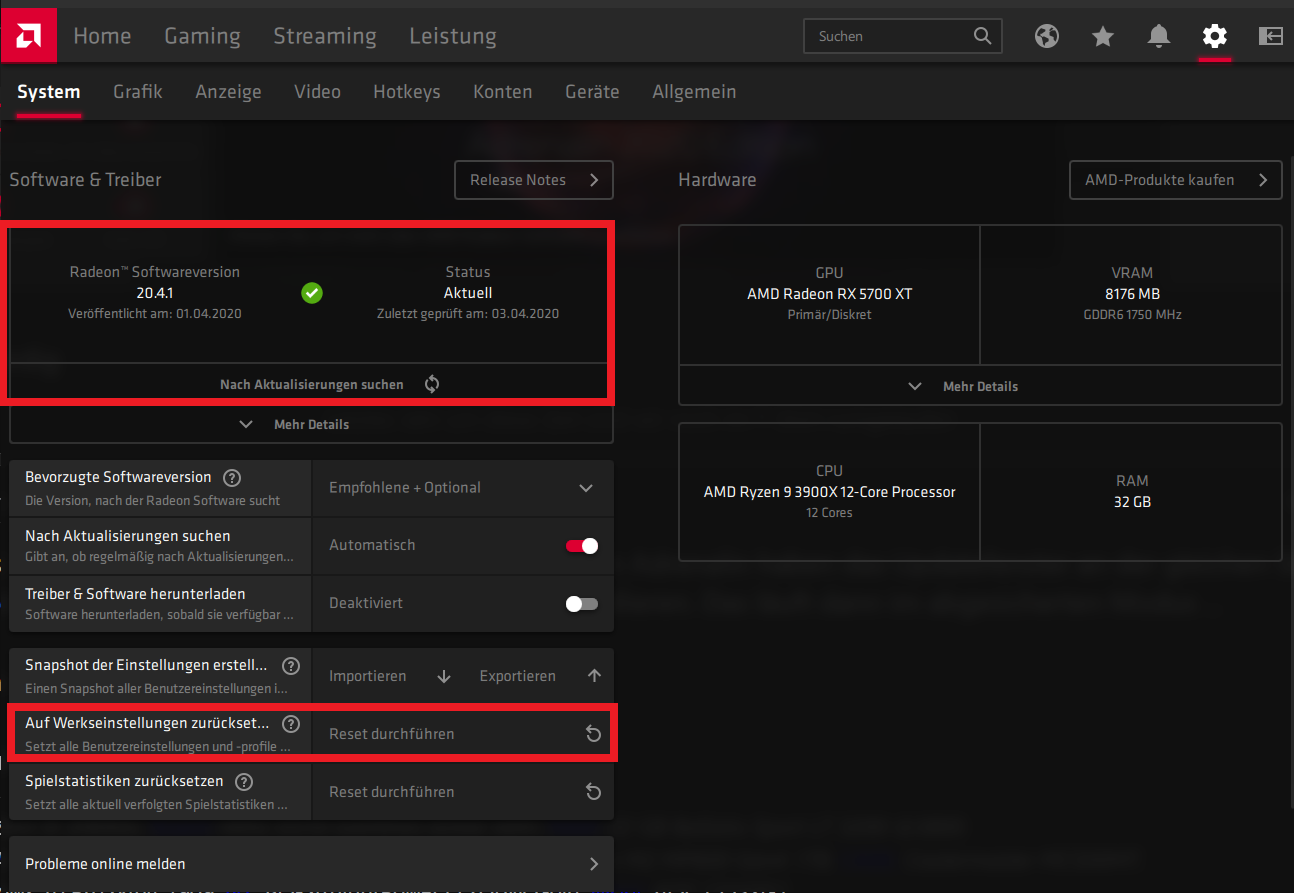This screenshot has width=1294, height=893.
Task: Switch to the Video sub-tab
Action: pyautogui.click(x=317, y=91)
